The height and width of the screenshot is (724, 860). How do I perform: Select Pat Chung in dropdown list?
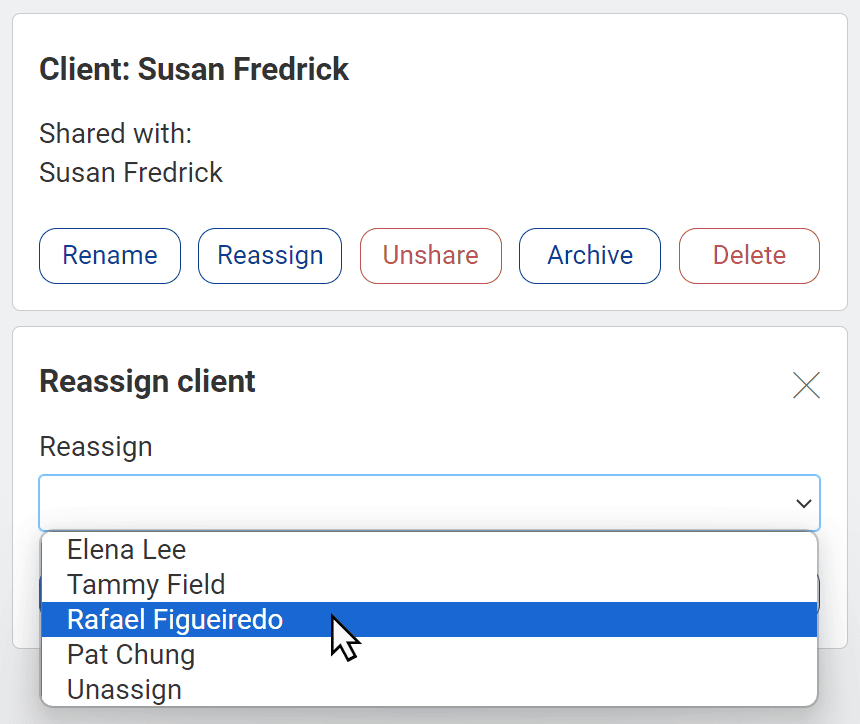[x=429, y=654]
